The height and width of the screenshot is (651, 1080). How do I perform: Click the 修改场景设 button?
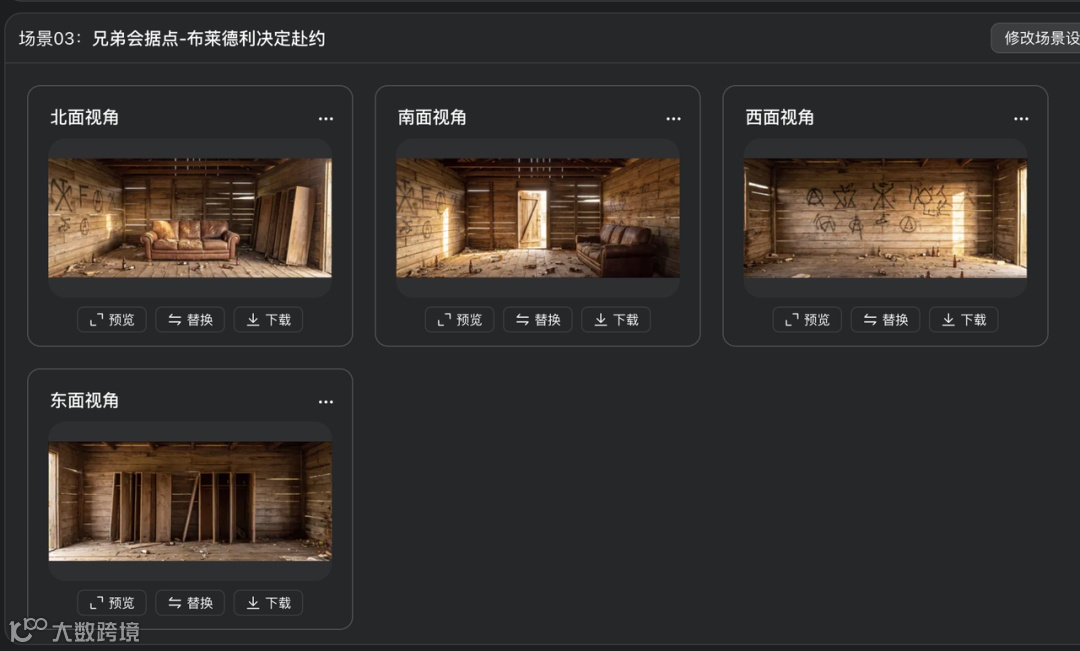1036,38
